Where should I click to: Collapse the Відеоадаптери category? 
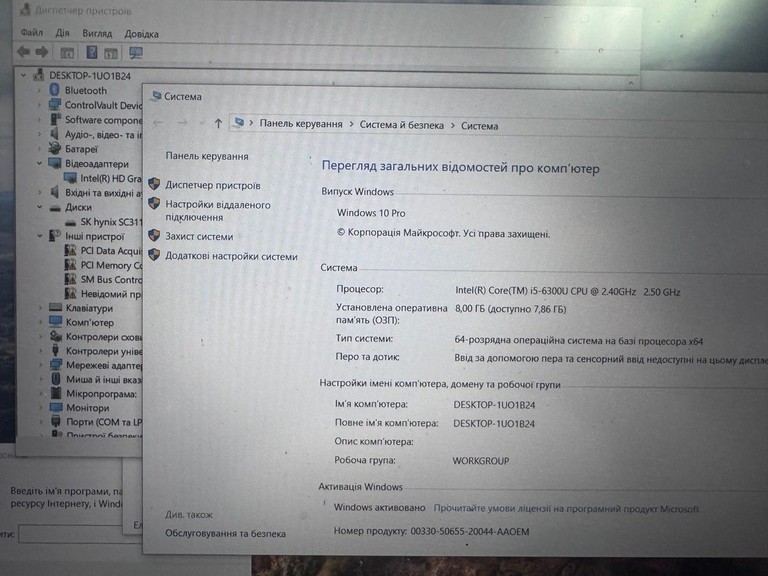(39, 164)
